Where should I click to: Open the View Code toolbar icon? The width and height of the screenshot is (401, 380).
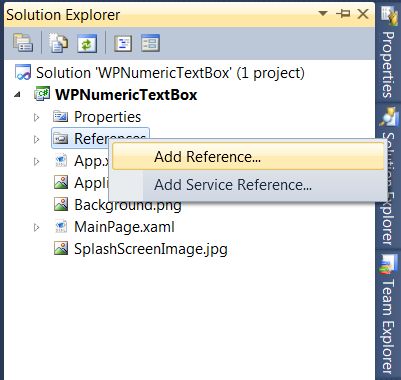(x=123, y=43)
